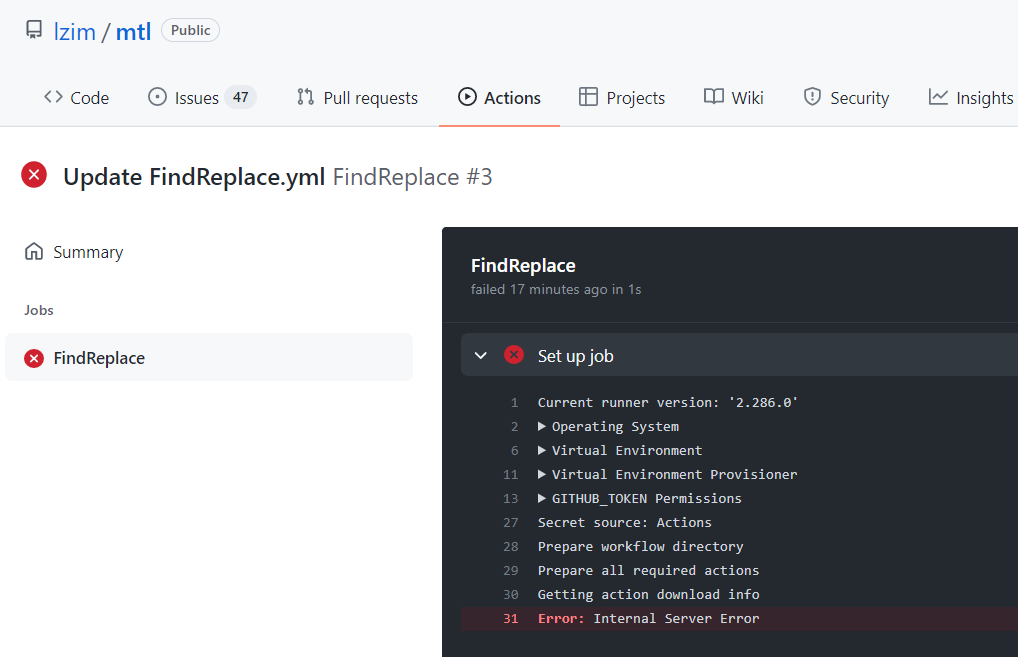Click the red failure icon beside Update FindReplace.yml

33,174
